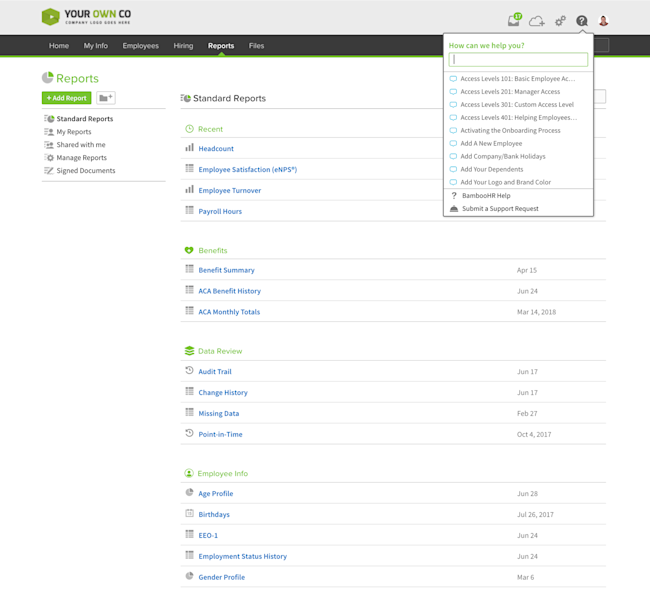Open Access Levels 101 help article

[518, 79]
